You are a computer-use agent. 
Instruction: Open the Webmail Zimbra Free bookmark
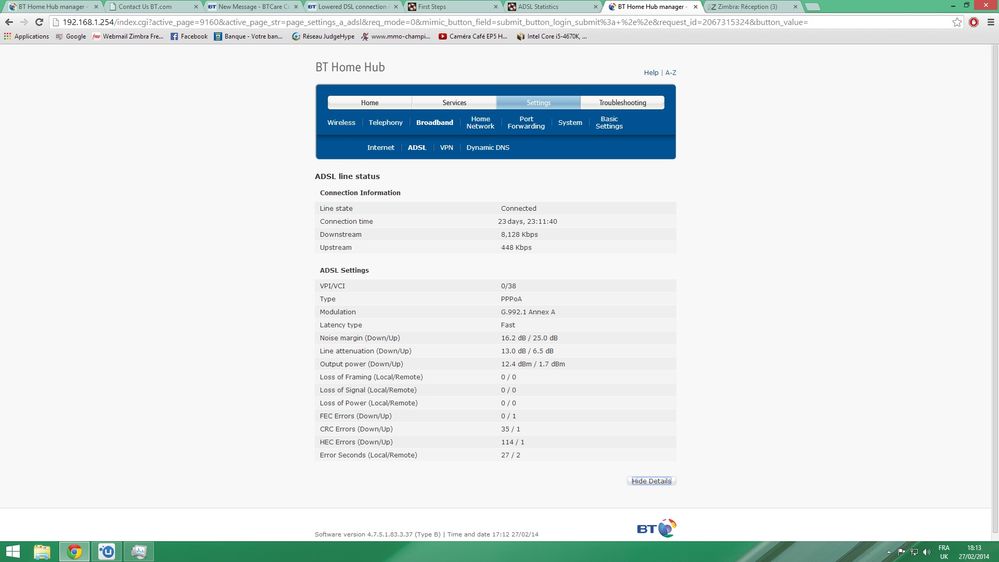coord(127,36)
